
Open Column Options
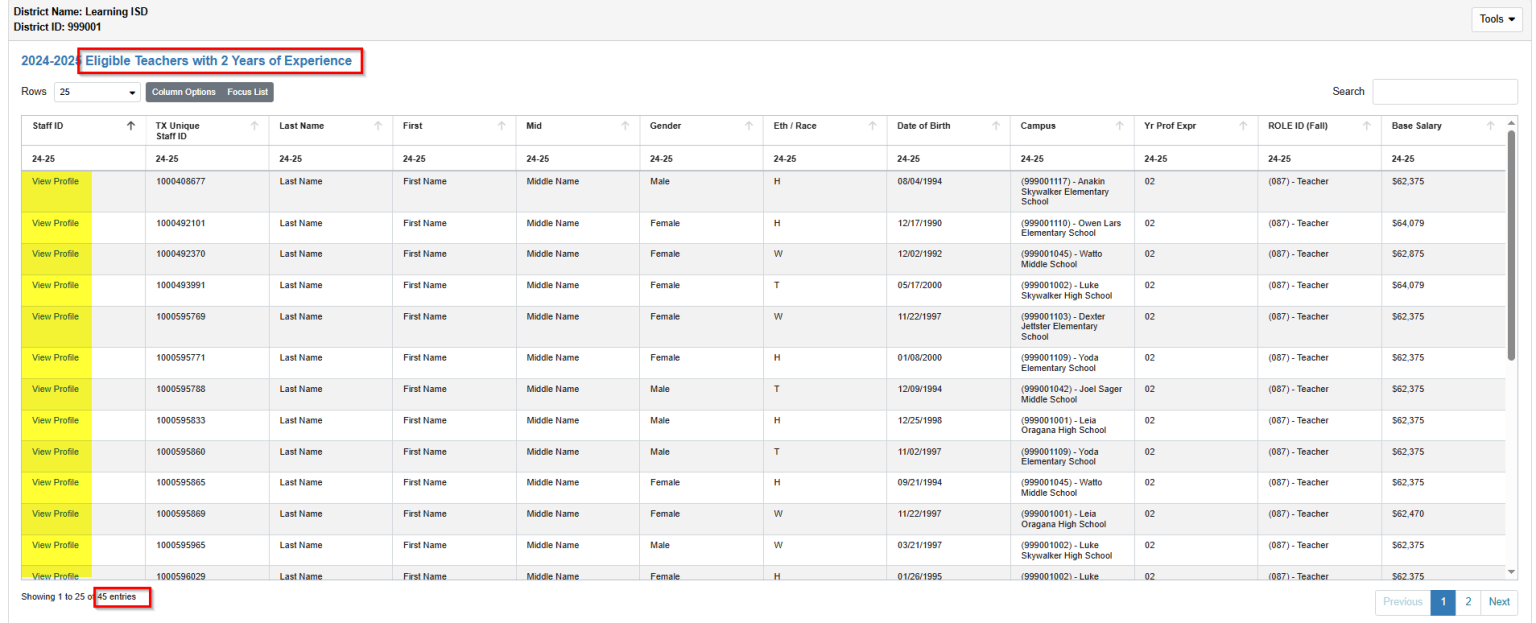point(183,91)
